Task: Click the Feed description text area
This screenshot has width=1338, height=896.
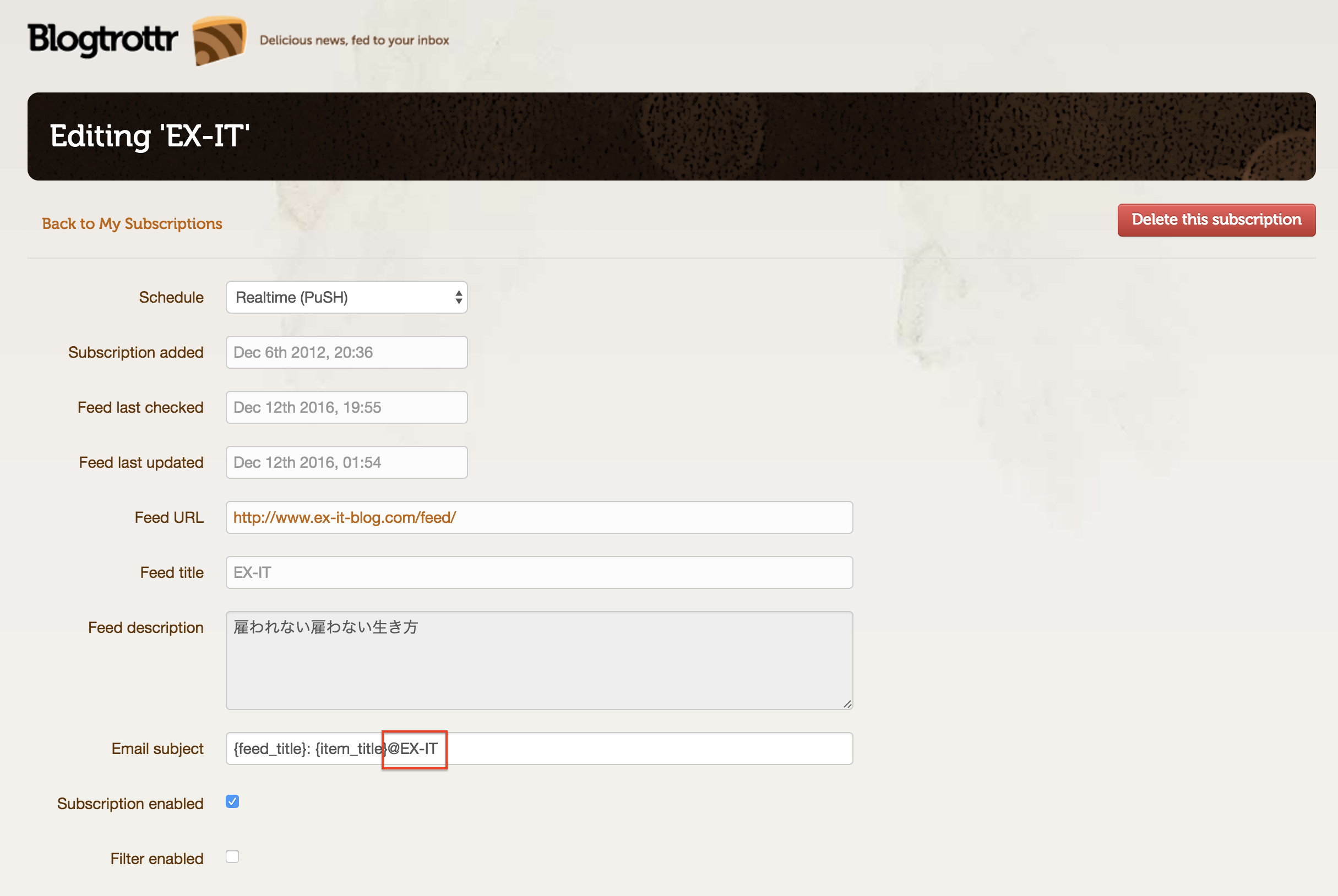Action: point(540,660)
